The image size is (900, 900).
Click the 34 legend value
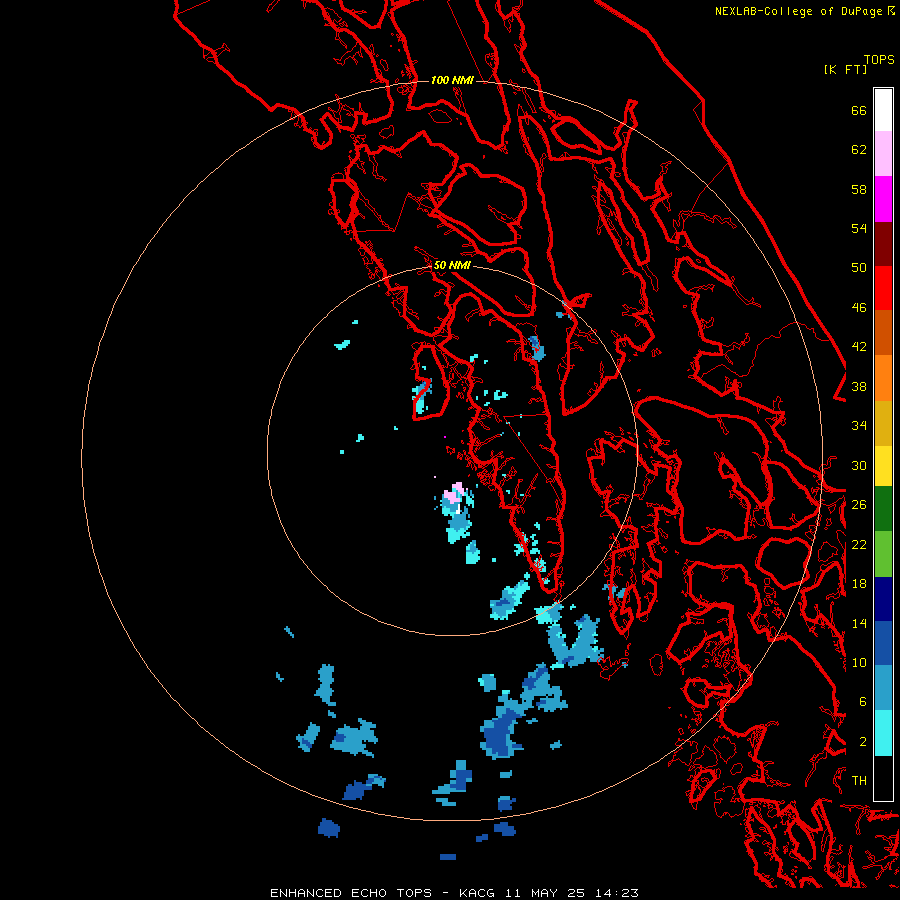pos(859,426)
